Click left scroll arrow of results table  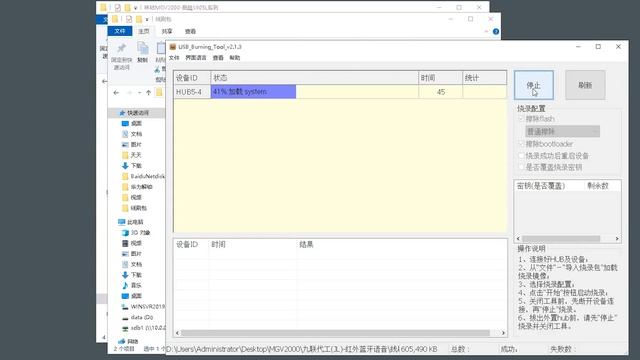click(177, 333)
